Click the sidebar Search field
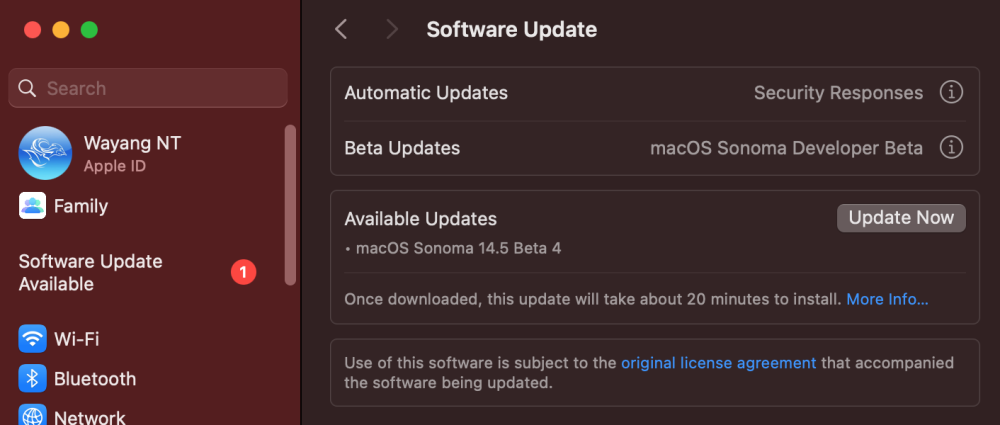 (x=148, y=88)
